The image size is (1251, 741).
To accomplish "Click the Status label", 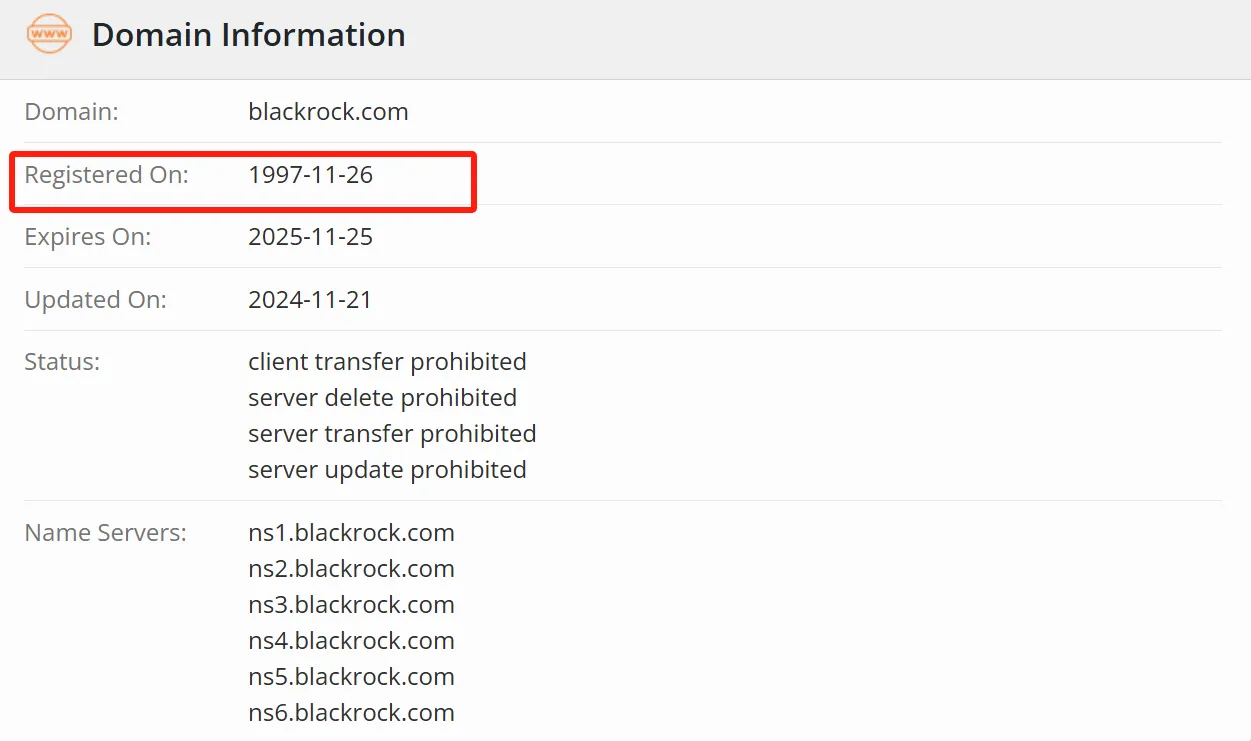I will pos(62,361).
